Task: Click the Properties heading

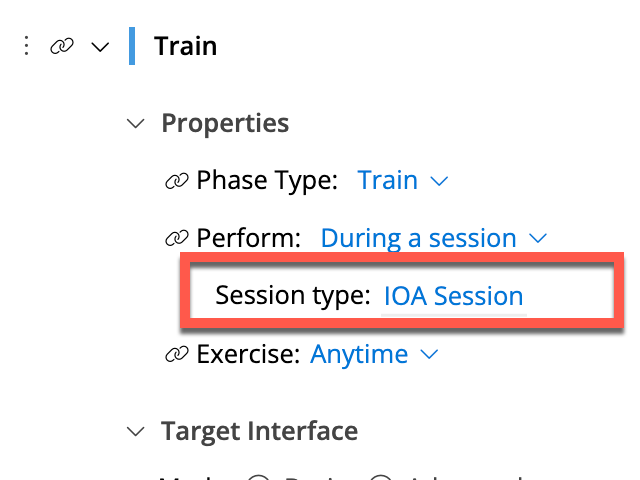Action: coord(225,123)
